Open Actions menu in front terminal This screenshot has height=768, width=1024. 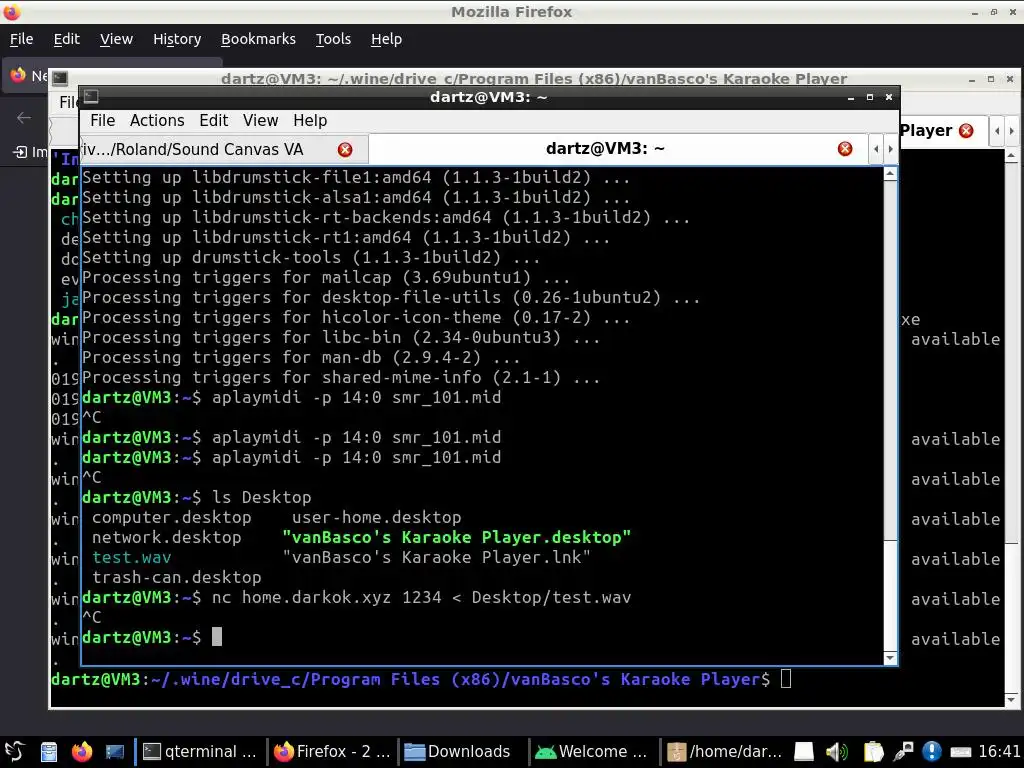point(157,120)
